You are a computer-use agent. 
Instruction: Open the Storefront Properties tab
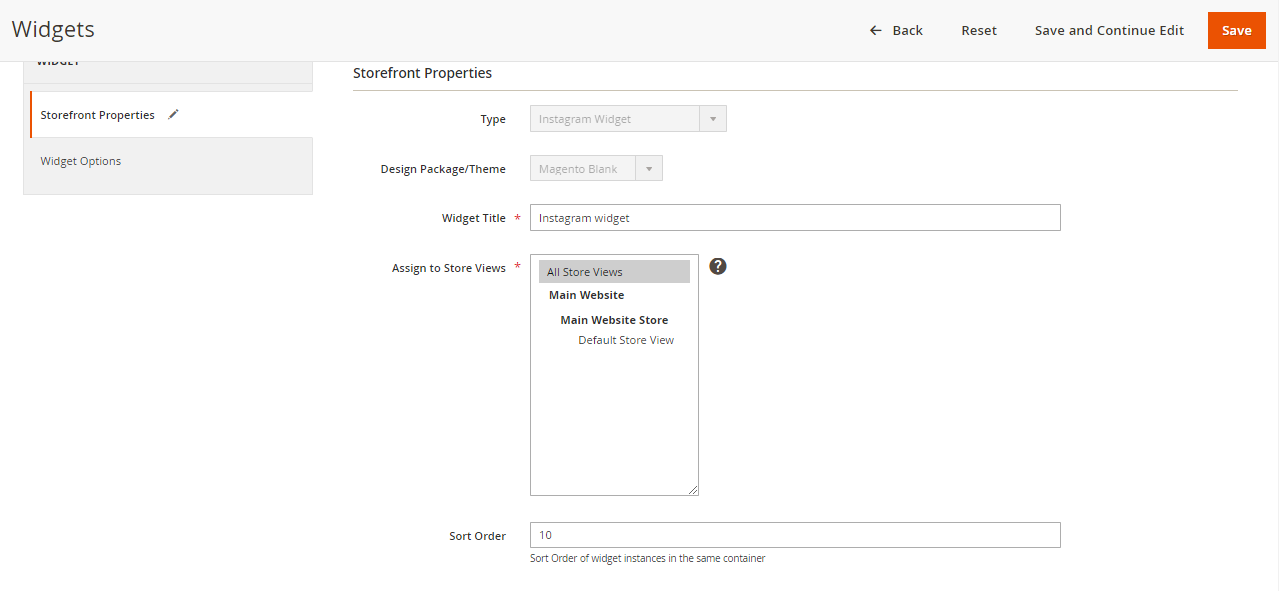(x=97, y=115)
